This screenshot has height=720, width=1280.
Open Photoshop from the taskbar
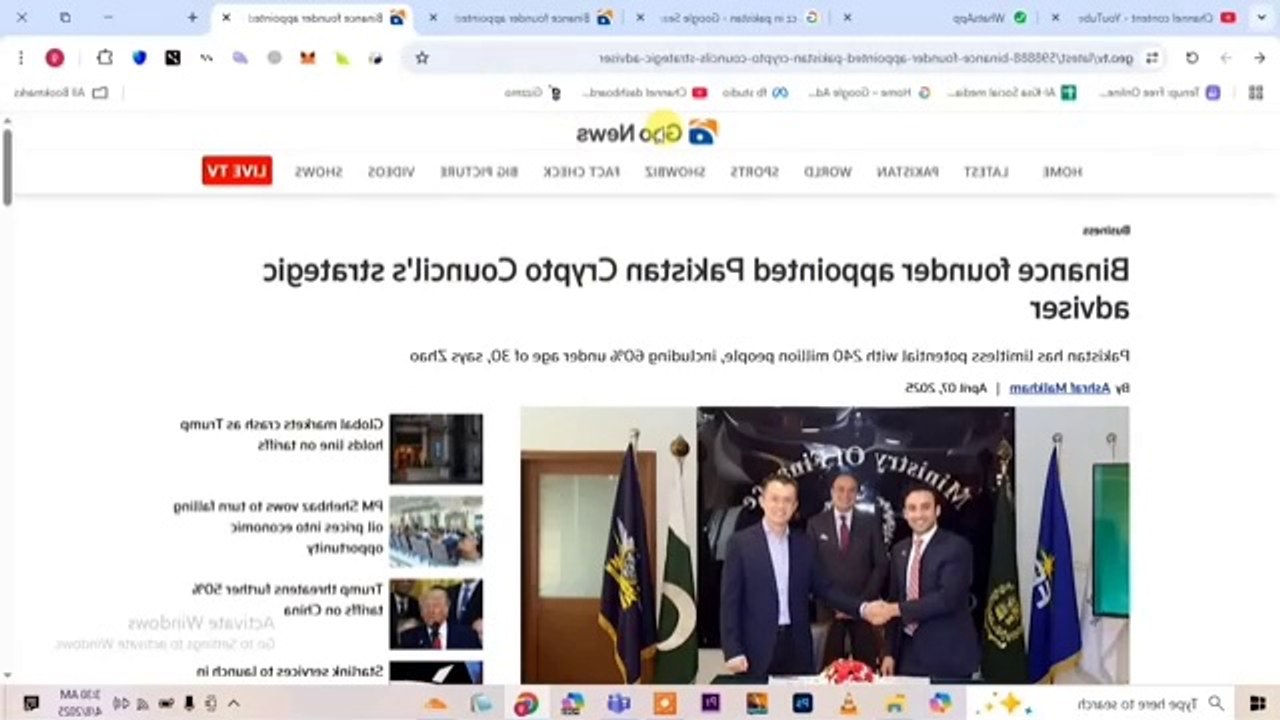pos(802,703)
